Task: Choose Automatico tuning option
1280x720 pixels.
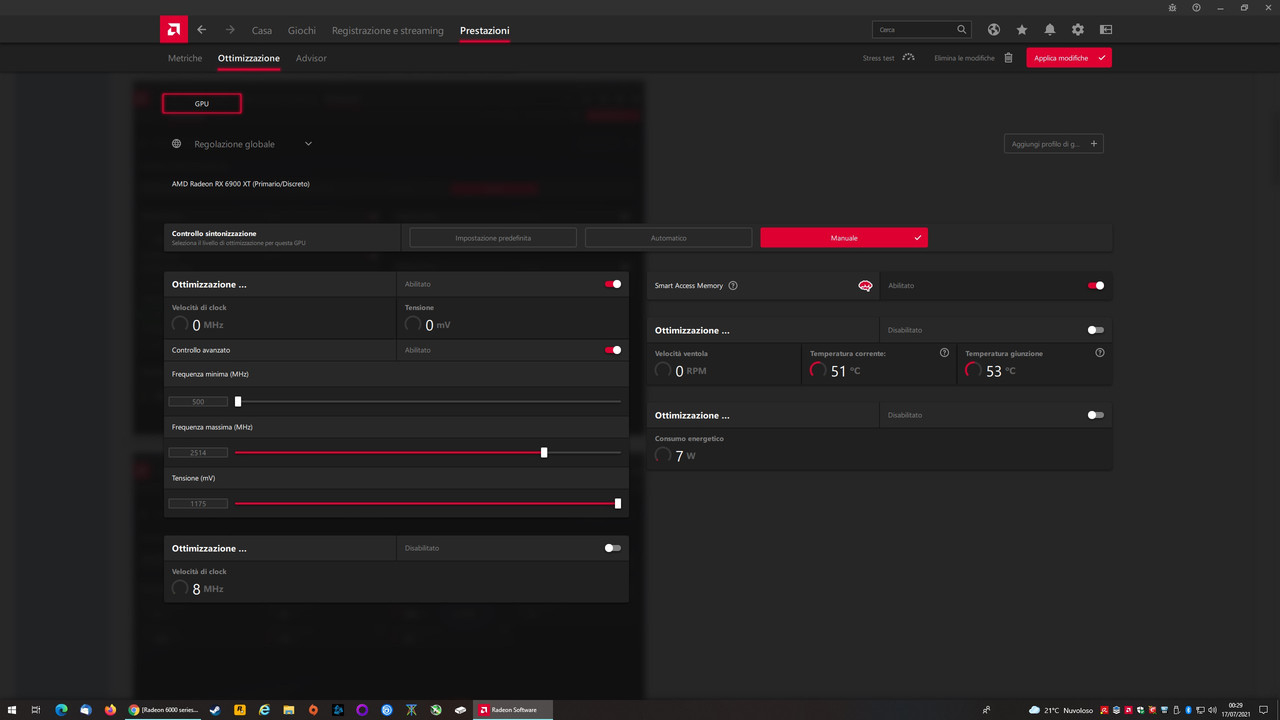Action: point(668,238)
